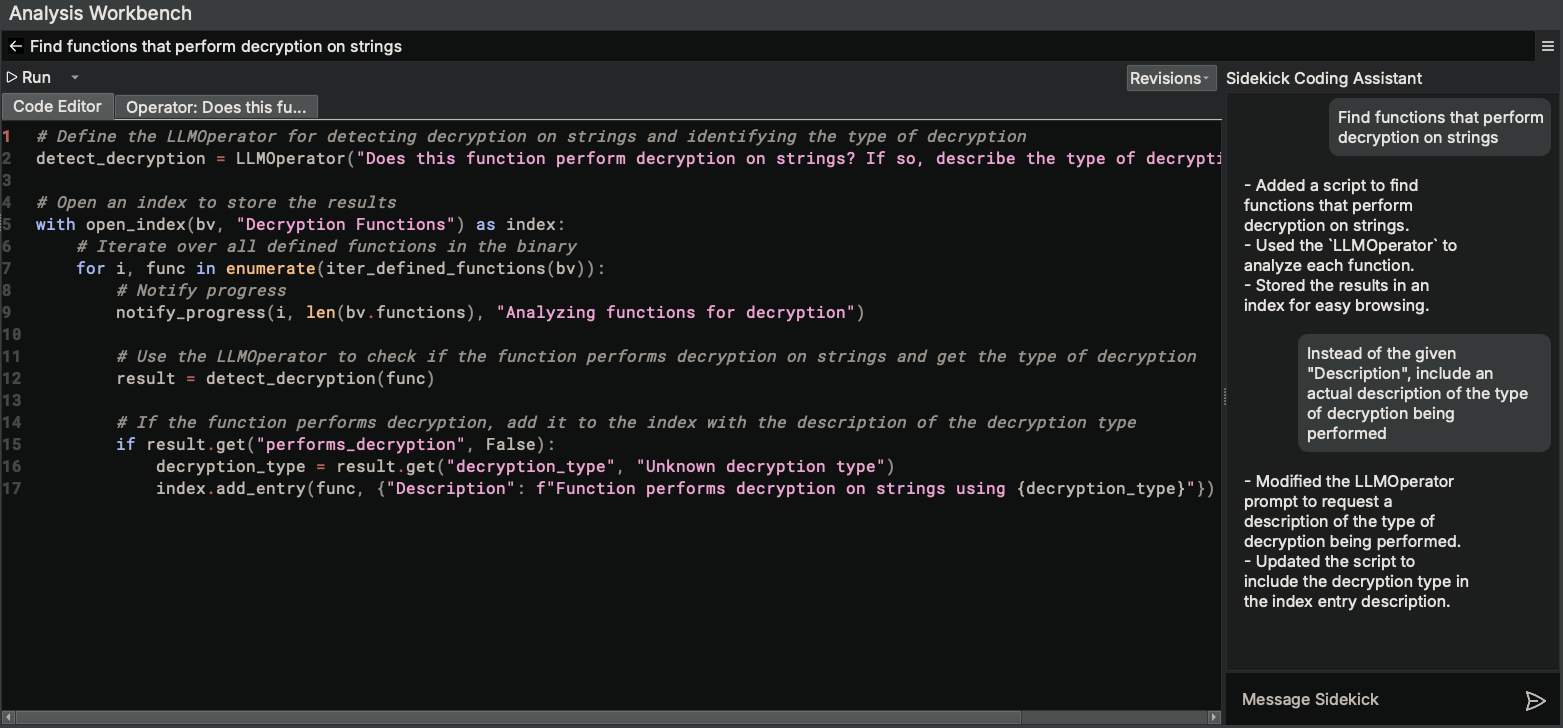1563x728 pixels.
Task: Click the 'index.add_entry(func' code line
Action: click(x=685, y=488)
